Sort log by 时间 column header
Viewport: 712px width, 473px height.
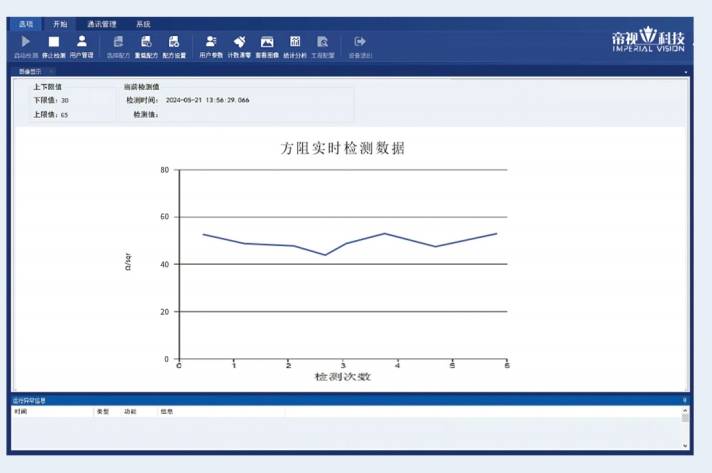(52, 411)
